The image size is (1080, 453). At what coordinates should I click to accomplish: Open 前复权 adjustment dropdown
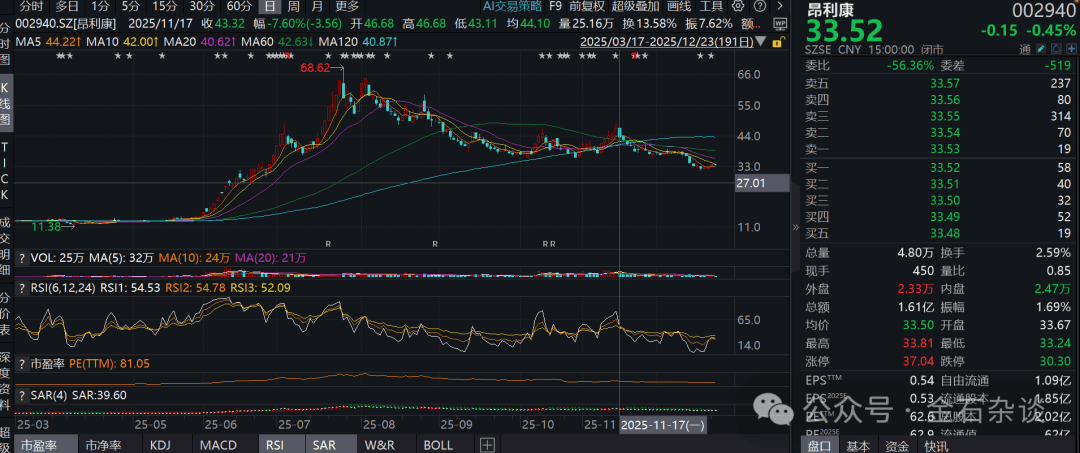587,6
